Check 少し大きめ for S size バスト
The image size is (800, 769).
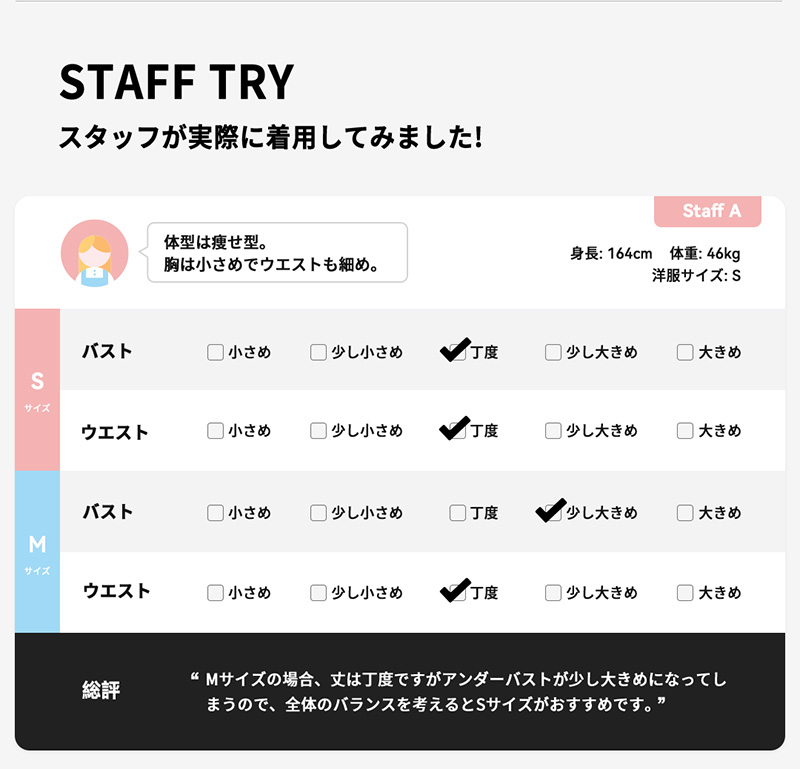click(553, 352)
